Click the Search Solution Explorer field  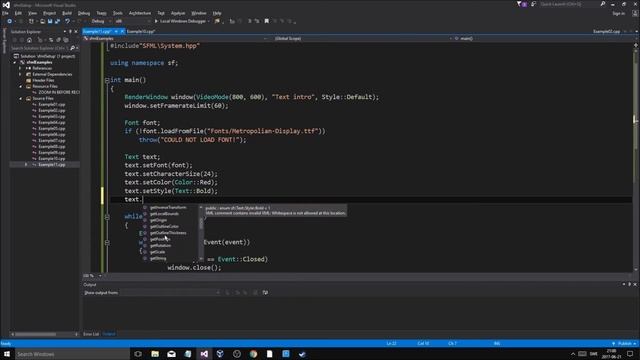click(39, 48)
